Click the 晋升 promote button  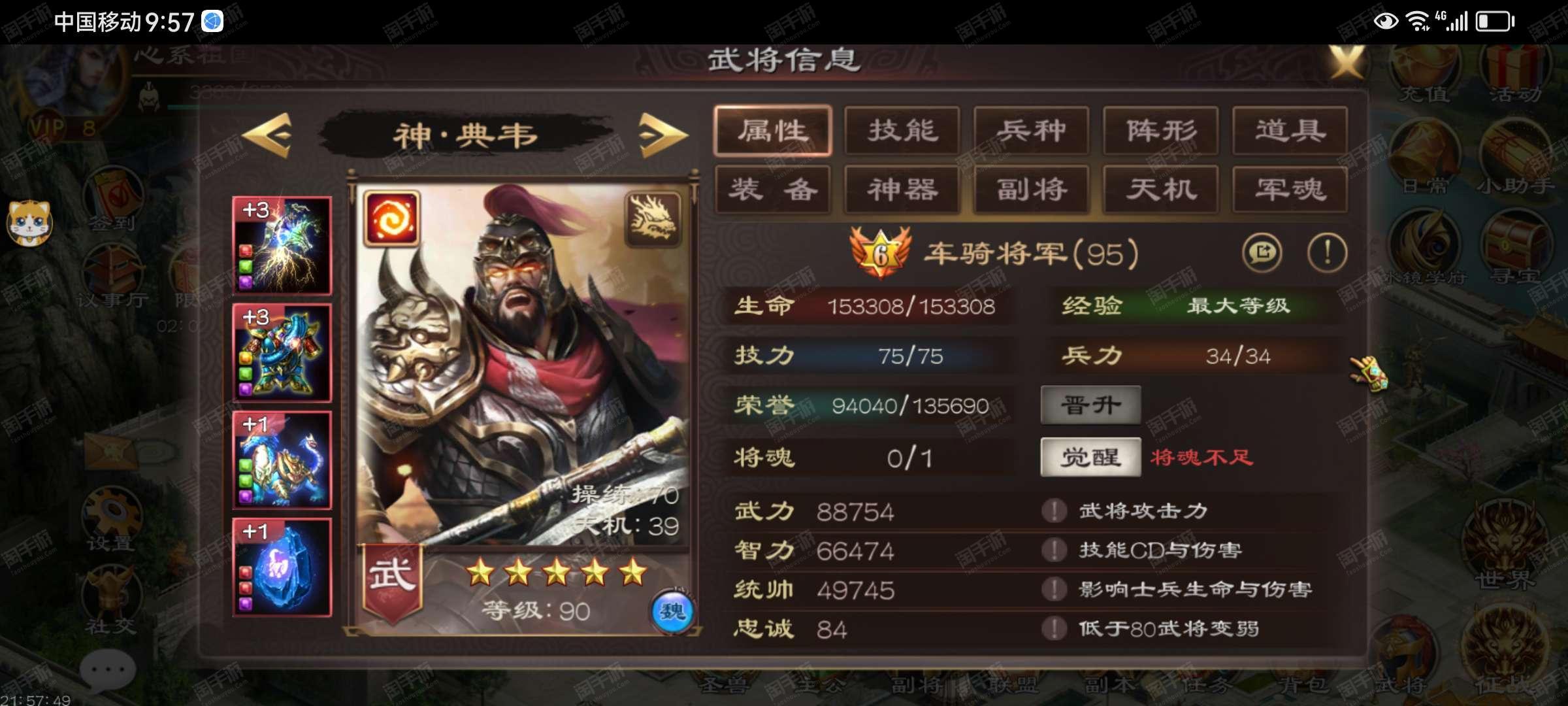tap(1091, 405)
